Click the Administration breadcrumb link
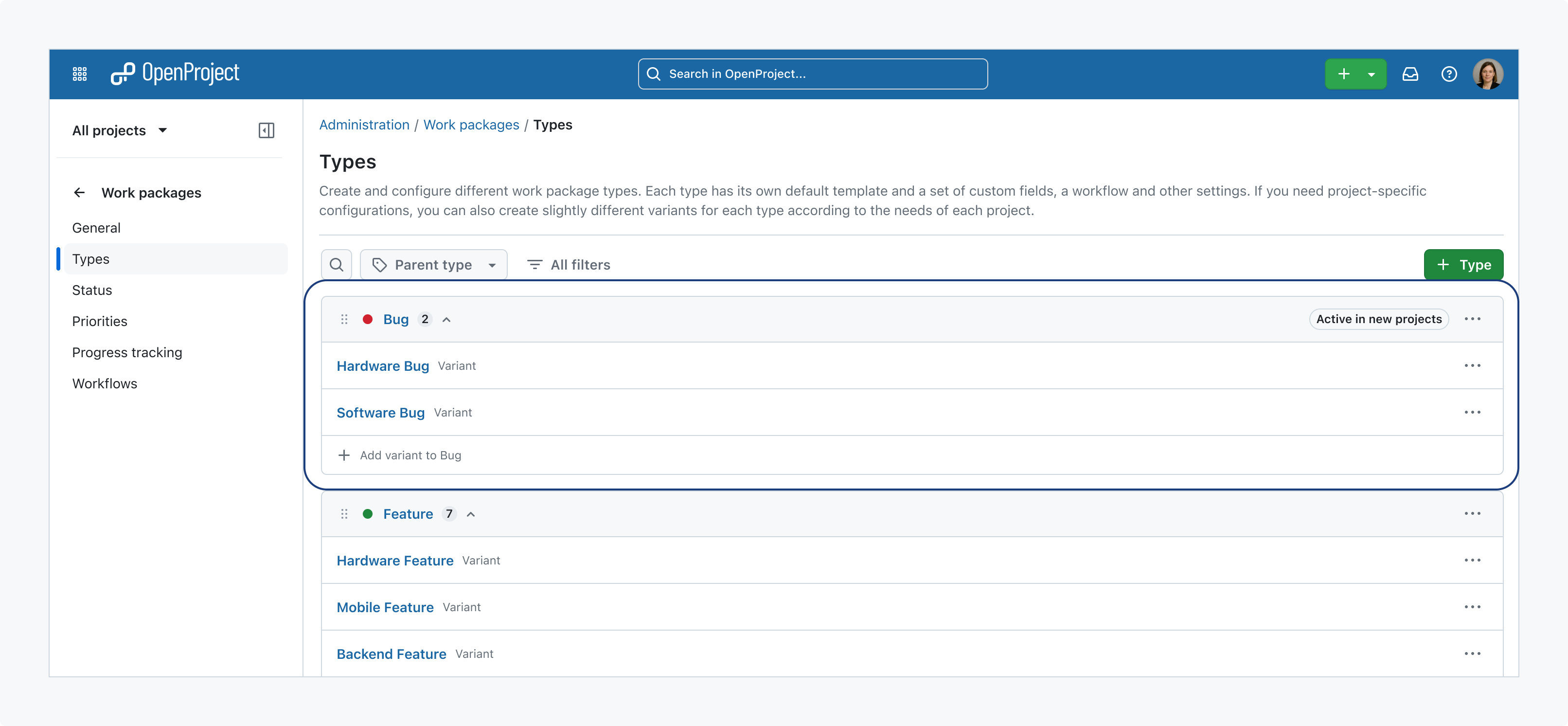This screenshot has width=1568, height=726. click(364, 124)
